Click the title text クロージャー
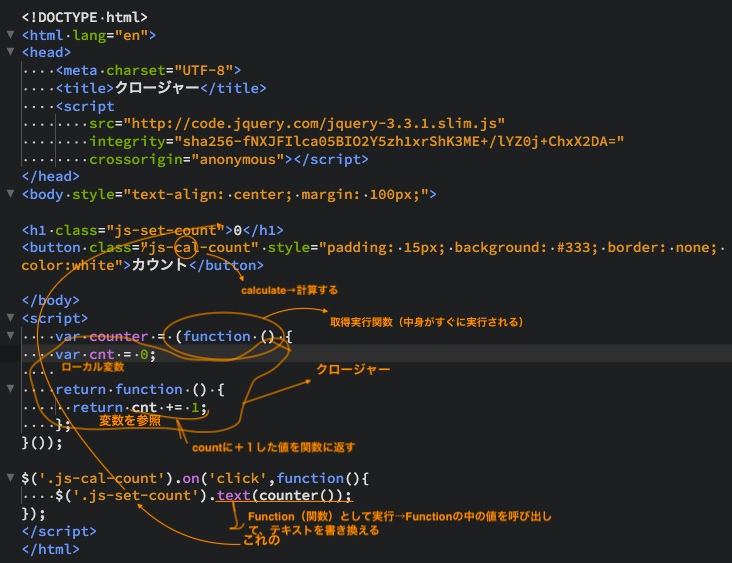The width and height of the screenshot is (732, 563). (157, 88)
